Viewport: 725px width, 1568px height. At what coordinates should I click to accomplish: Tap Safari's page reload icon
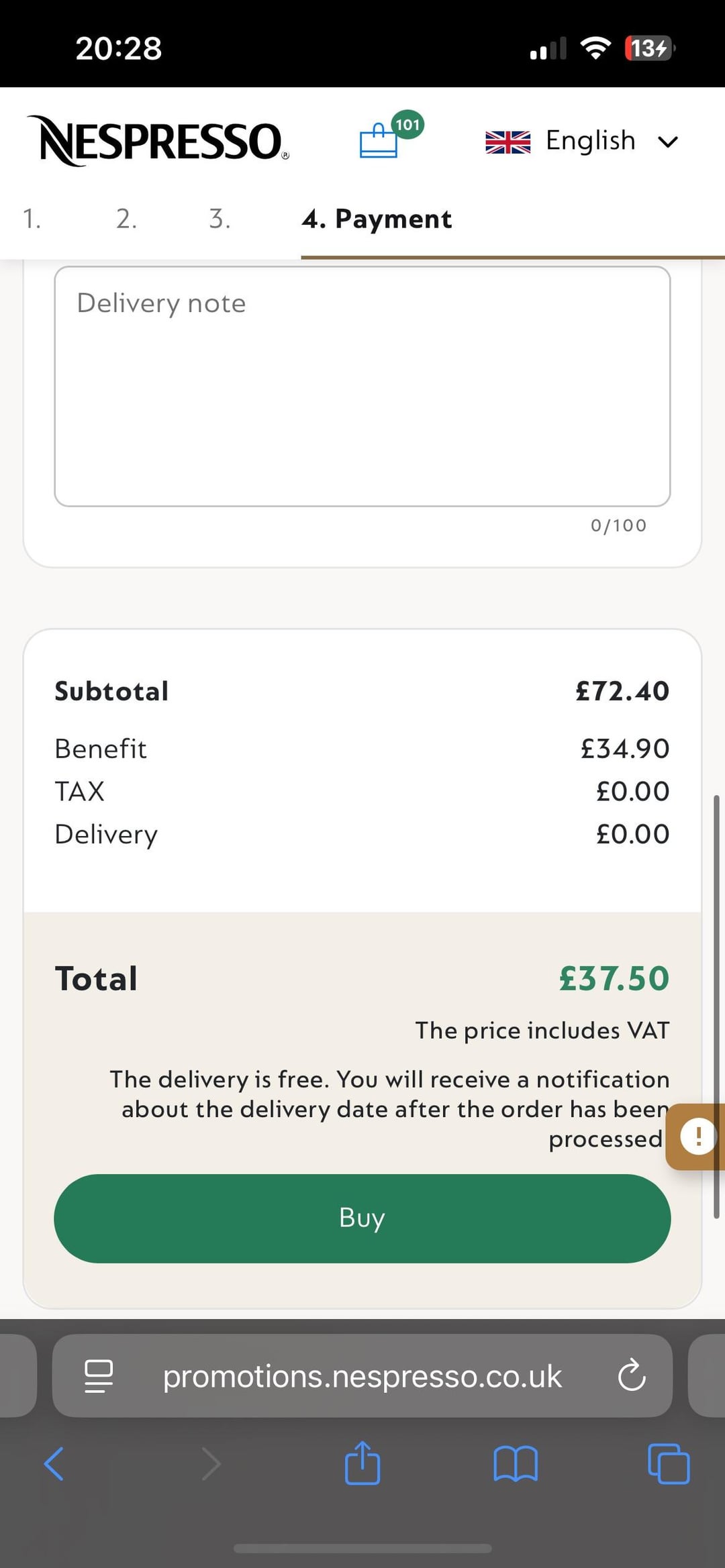[x=631, y=1376]
